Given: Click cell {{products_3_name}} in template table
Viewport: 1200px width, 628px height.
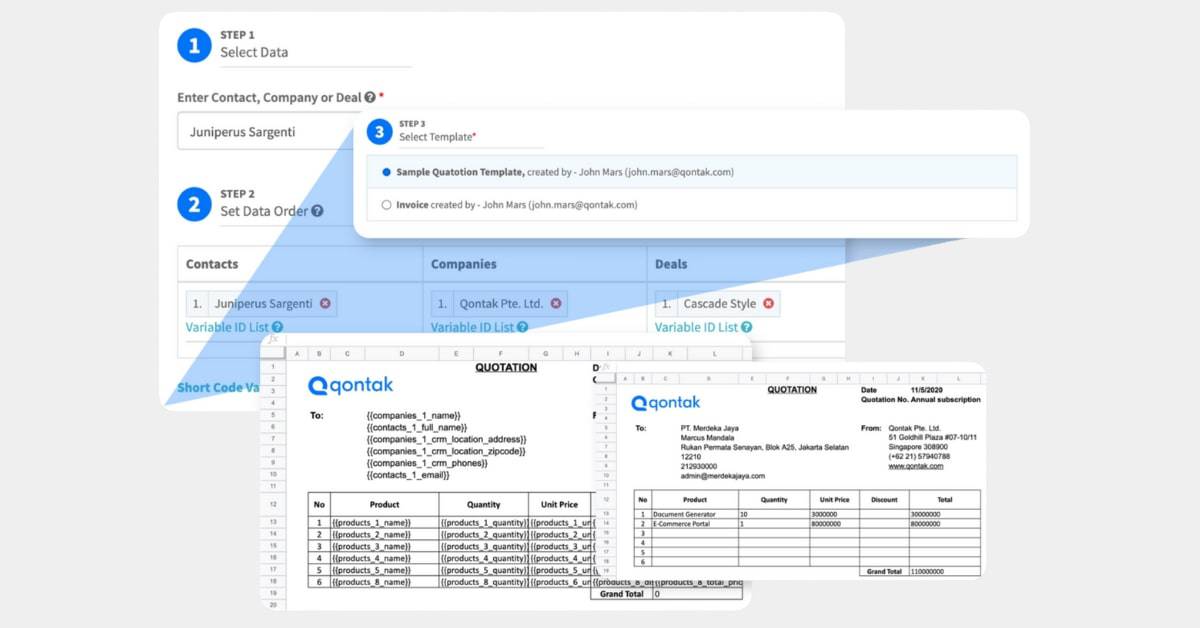Looking at the screenshot, I should click(x=384, y=546).
